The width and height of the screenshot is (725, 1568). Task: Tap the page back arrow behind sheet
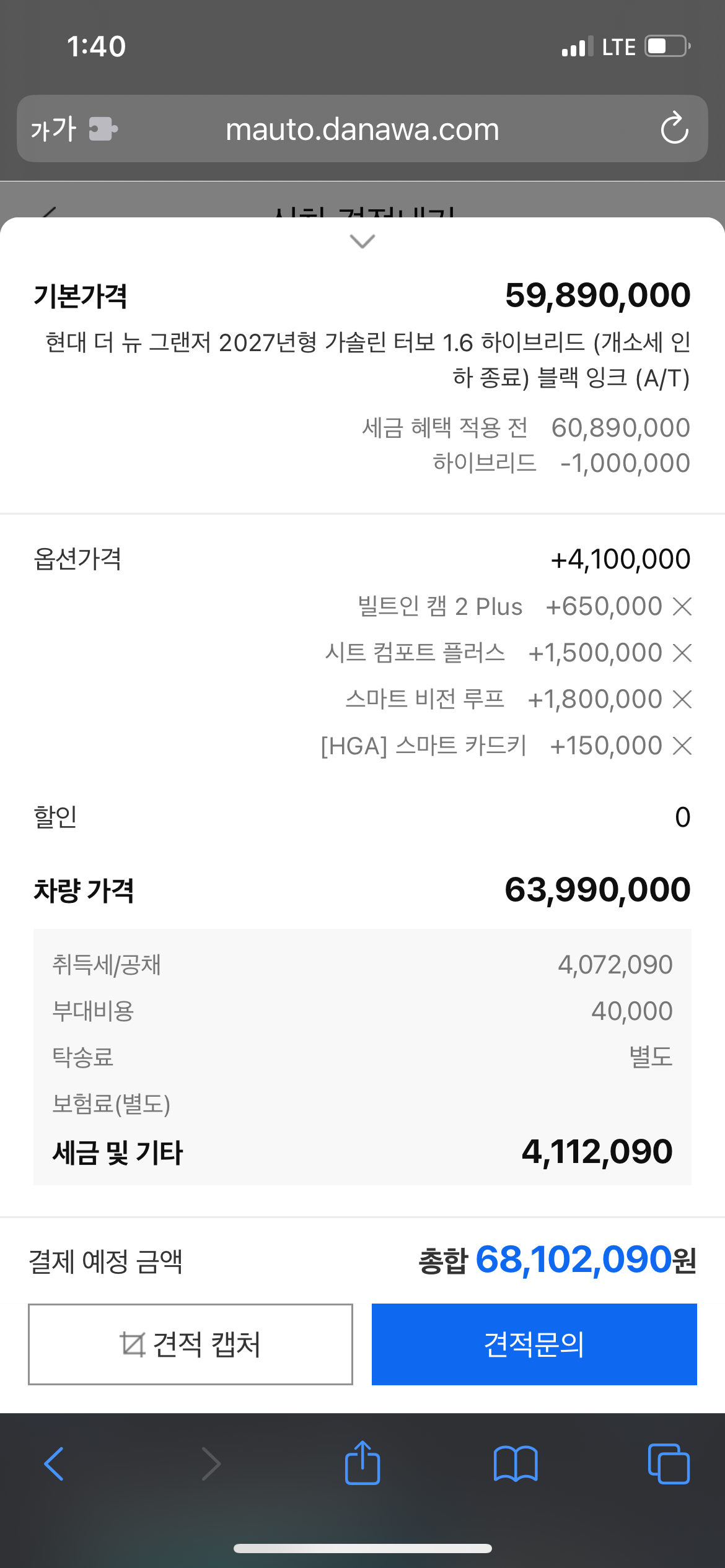(48, 212)
